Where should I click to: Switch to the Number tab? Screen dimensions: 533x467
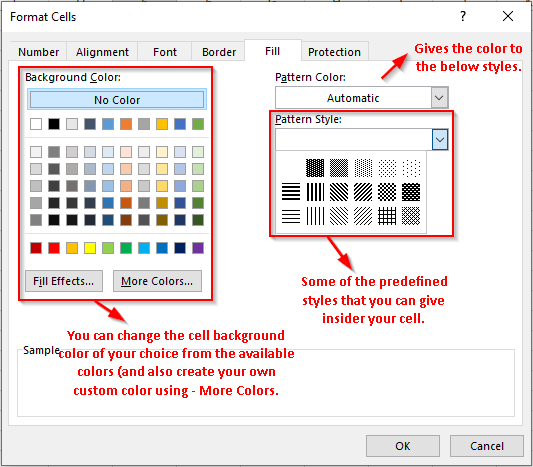[x=38, y=52]
